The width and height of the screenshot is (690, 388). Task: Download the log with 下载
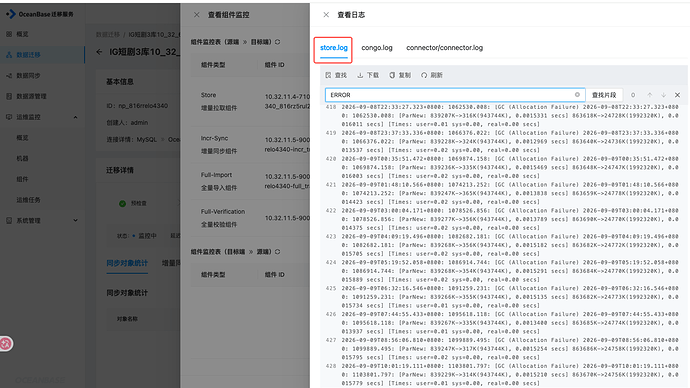[x=368, y=75]
